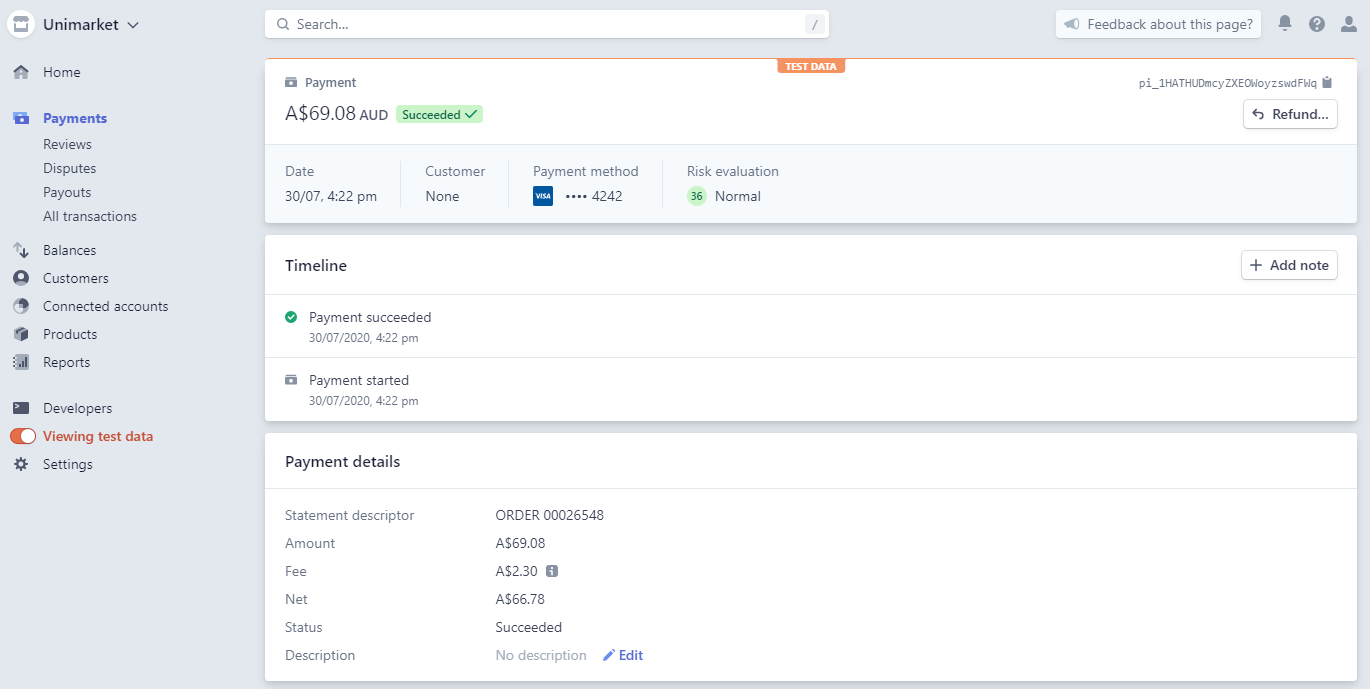Open the Developers section
The image size is (1370, 689).
pyautogui.click(x=77, y=408)
